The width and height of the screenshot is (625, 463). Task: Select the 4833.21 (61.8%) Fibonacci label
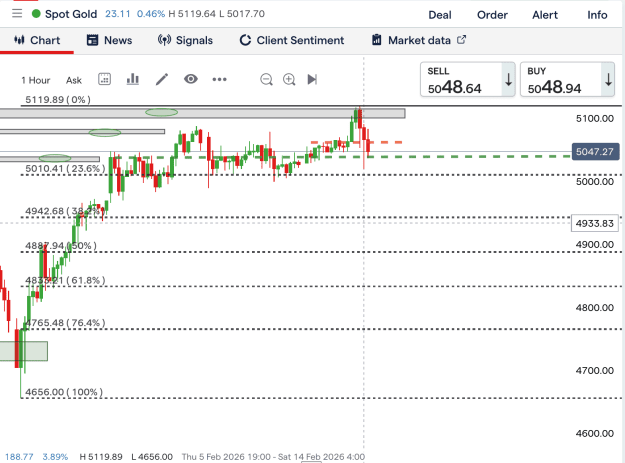coord(65,281)
